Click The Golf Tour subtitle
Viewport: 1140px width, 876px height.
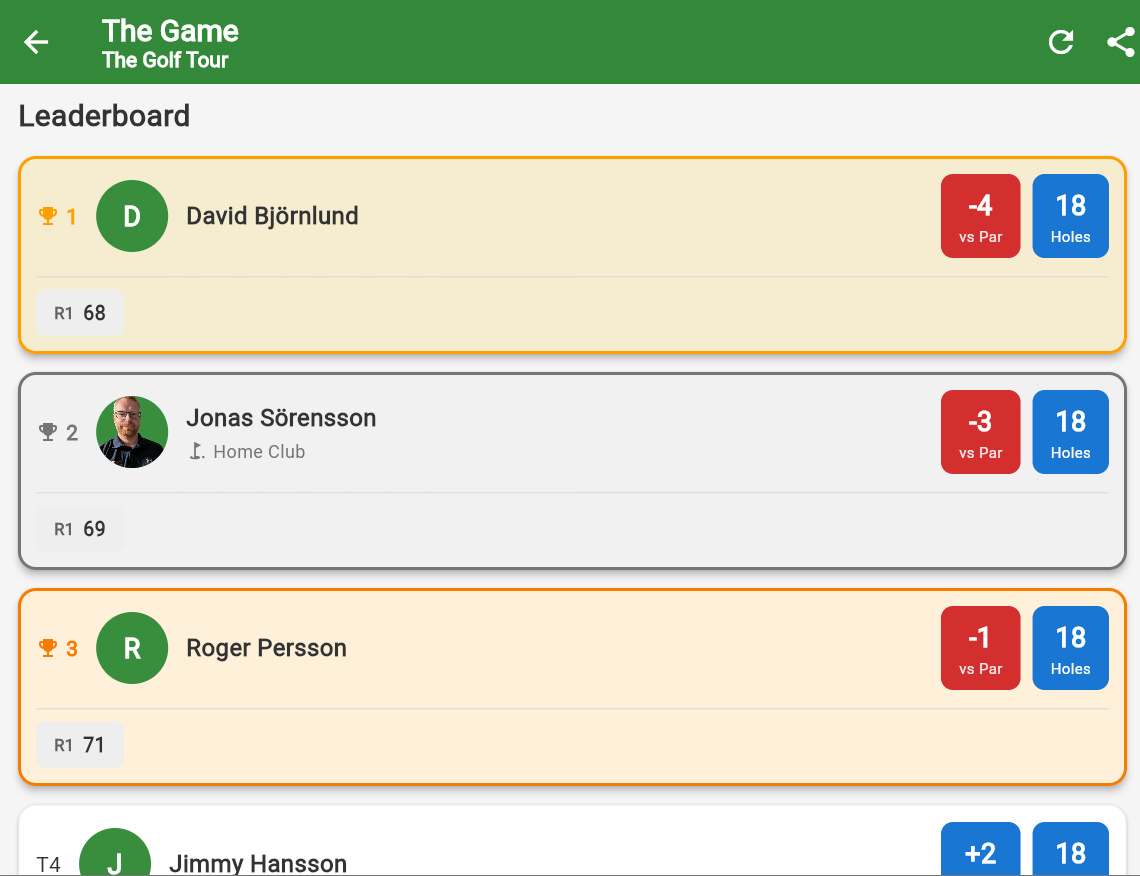click(166, 60)
